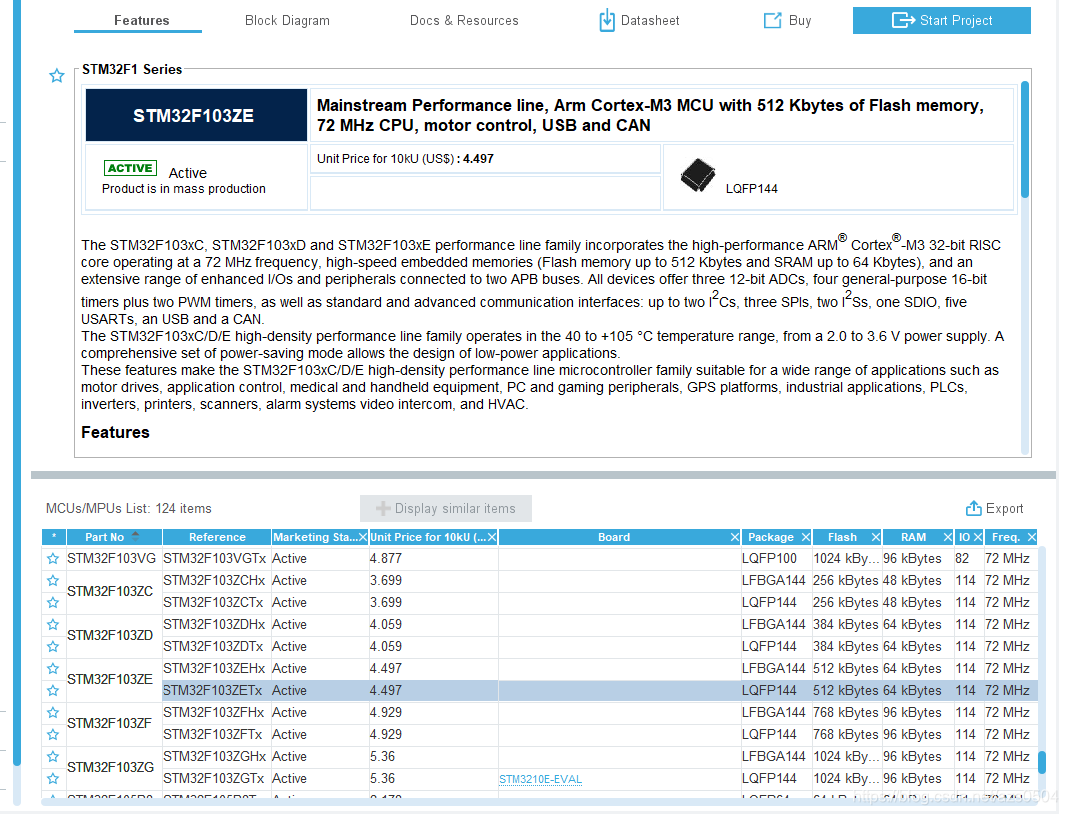Star the STM32F103ZDHx row
The width and height of the screenshot is (1068, 815).
53,624
